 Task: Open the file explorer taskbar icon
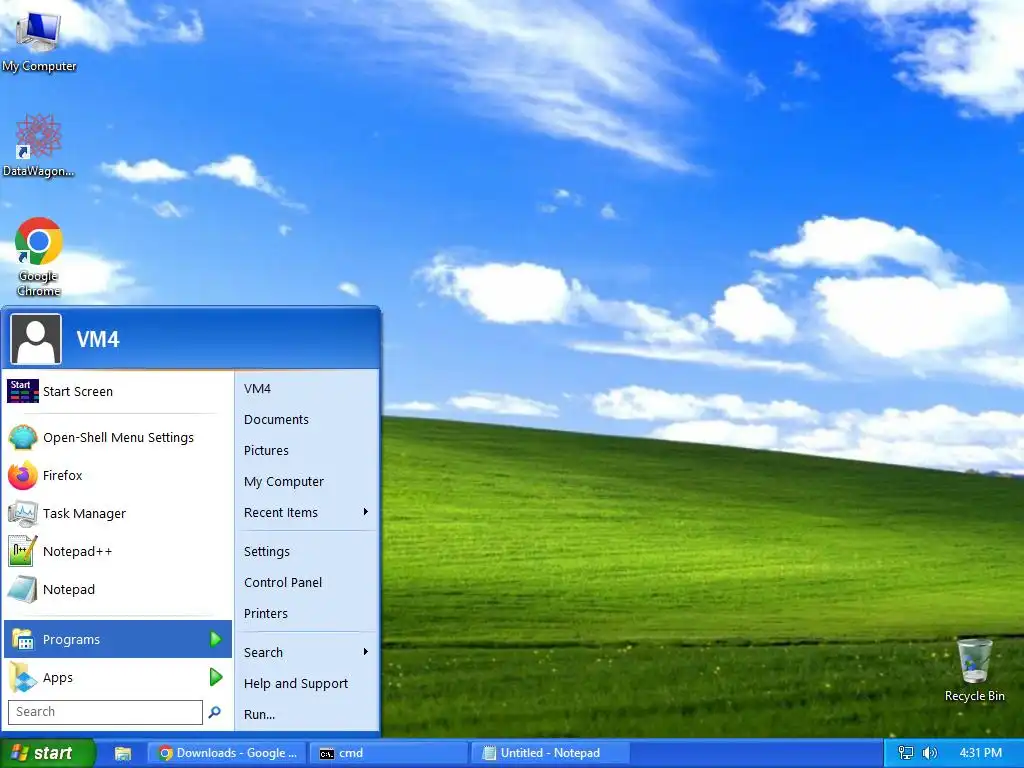coord(123,753)
